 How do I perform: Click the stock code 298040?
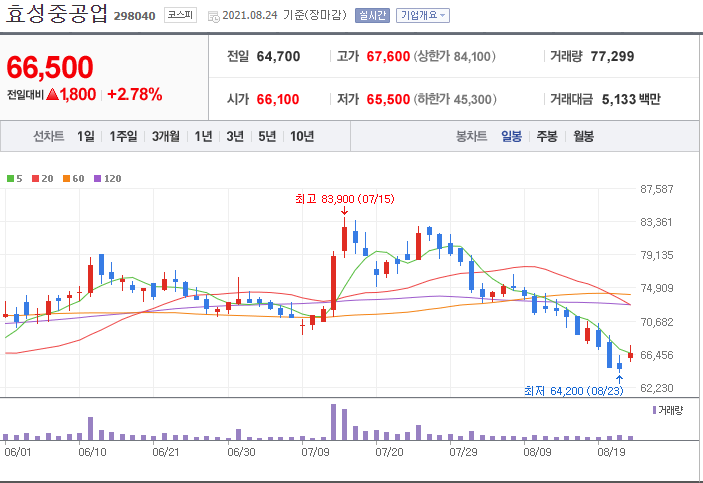[135, 17]
